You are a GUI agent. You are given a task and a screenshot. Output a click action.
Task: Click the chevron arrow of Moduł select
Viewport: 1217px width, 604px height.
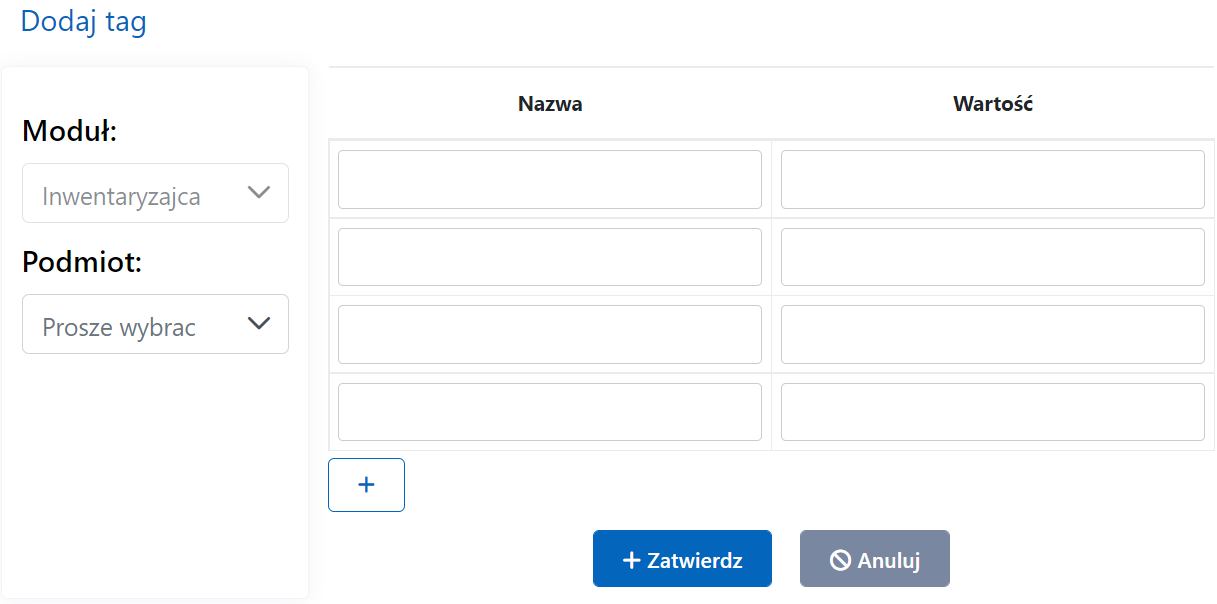pyautogui.click(x=259, y=192)
